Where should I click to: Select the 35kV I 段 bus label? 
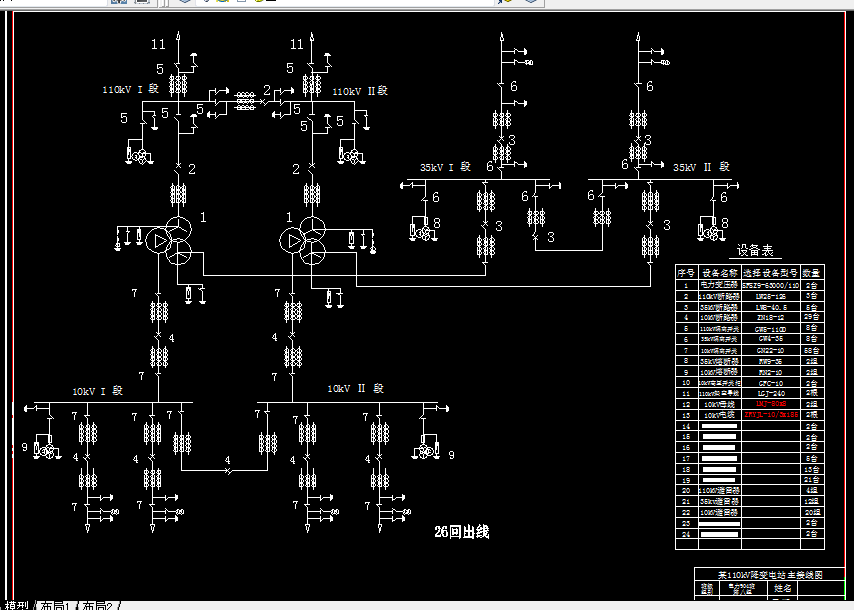(x=445, y=167)
